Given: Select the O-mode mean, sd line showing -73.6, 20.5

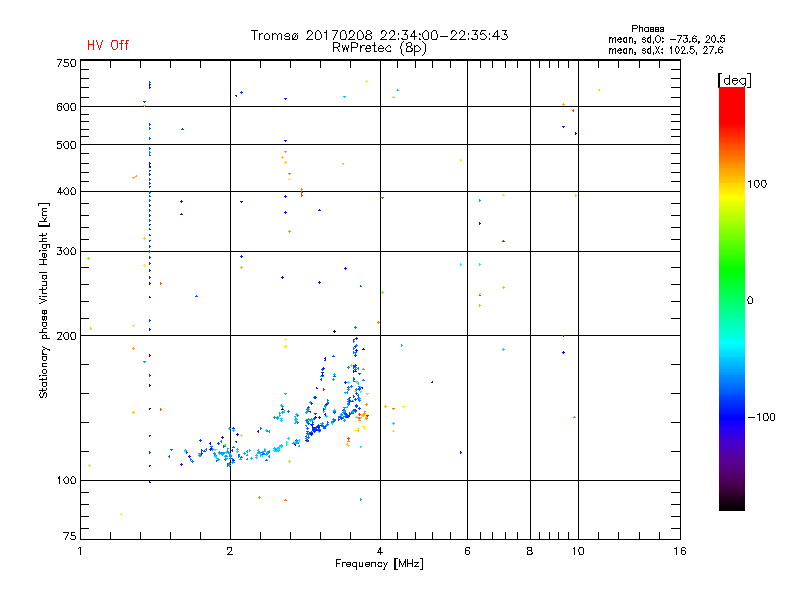Looking at the screenshot, I should [x=666, y=39].
